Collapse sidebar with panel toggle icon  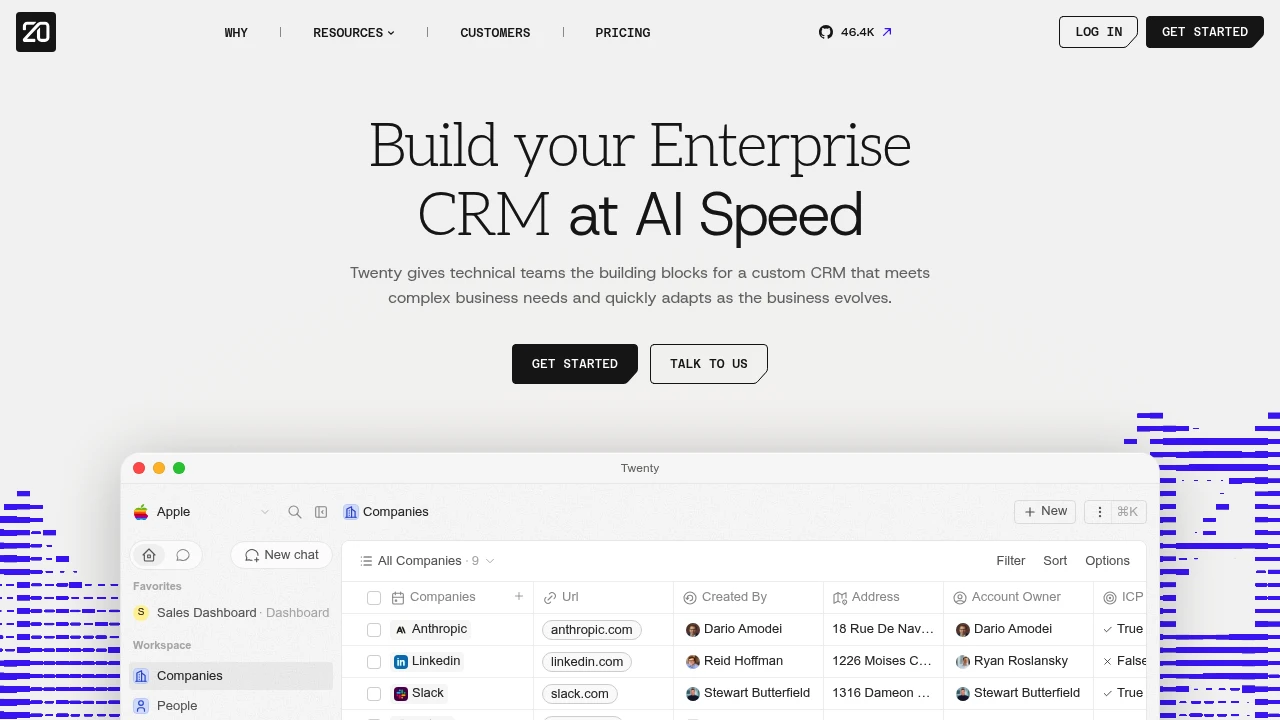tap(321, 512)
